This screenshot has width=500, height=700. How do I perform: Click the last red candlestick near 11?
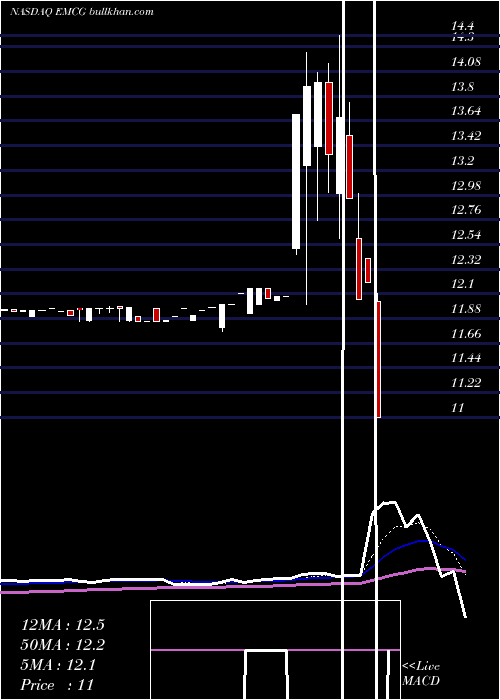379,359
